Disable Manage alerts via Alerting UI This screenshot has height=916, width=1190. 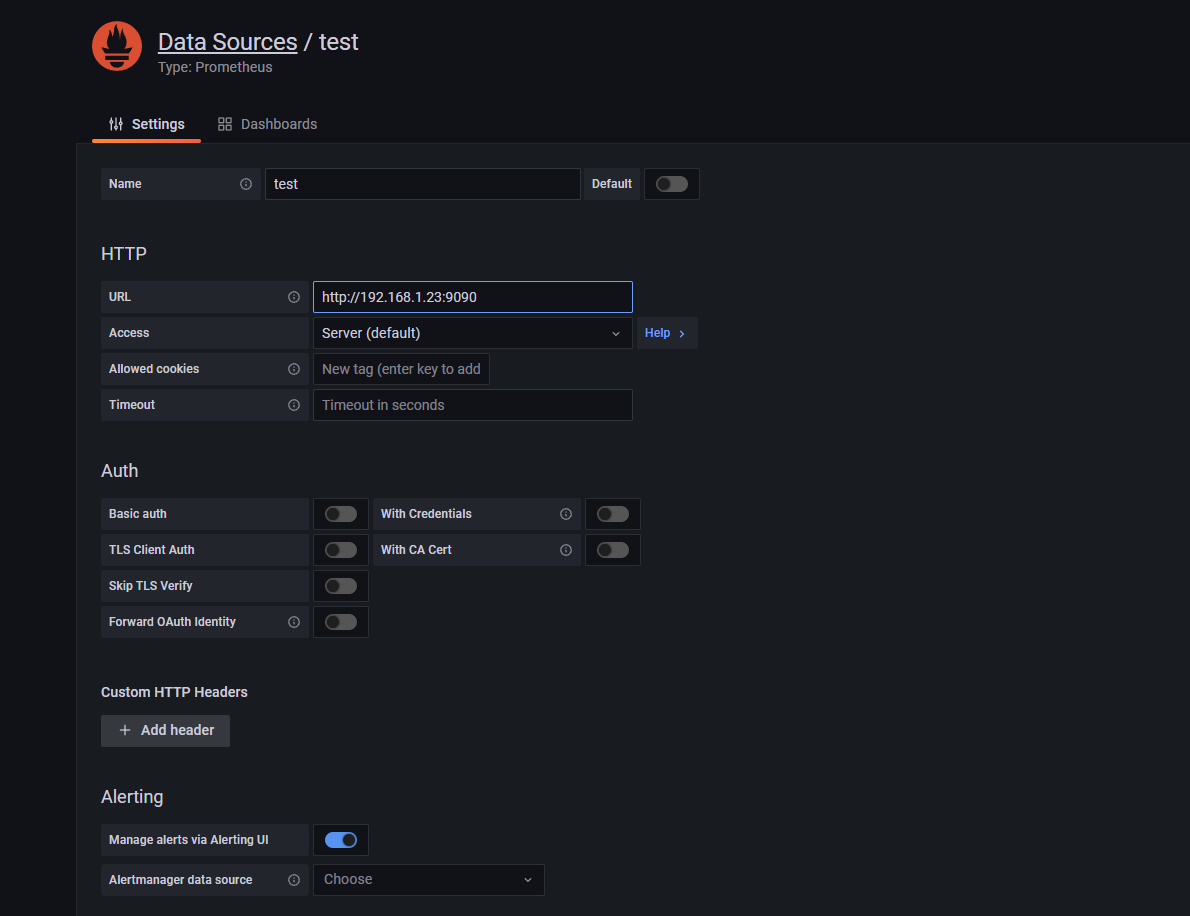click(340, 840)
